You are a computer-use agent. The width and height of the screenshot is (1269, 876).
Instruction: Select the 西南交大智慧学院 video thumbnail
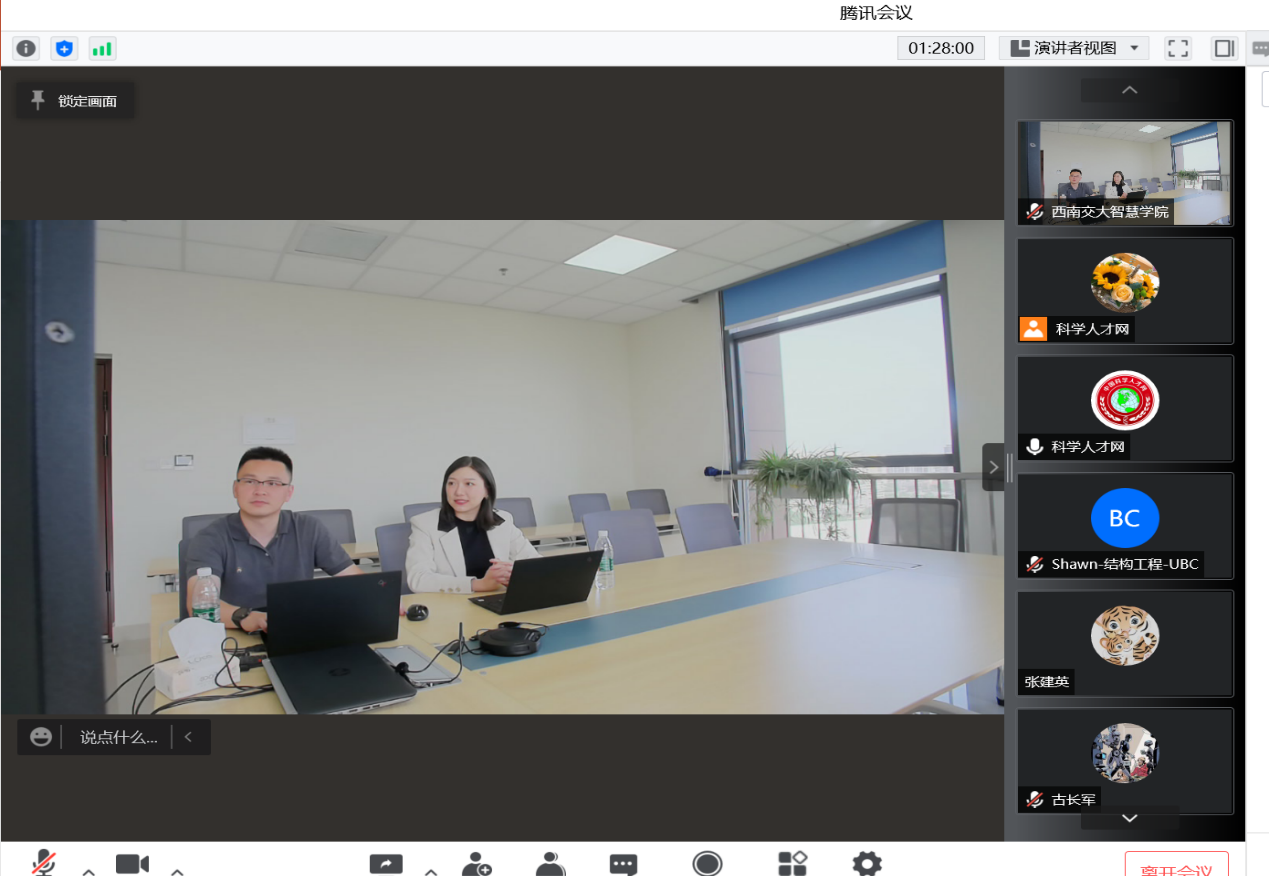click(1125, 173)
